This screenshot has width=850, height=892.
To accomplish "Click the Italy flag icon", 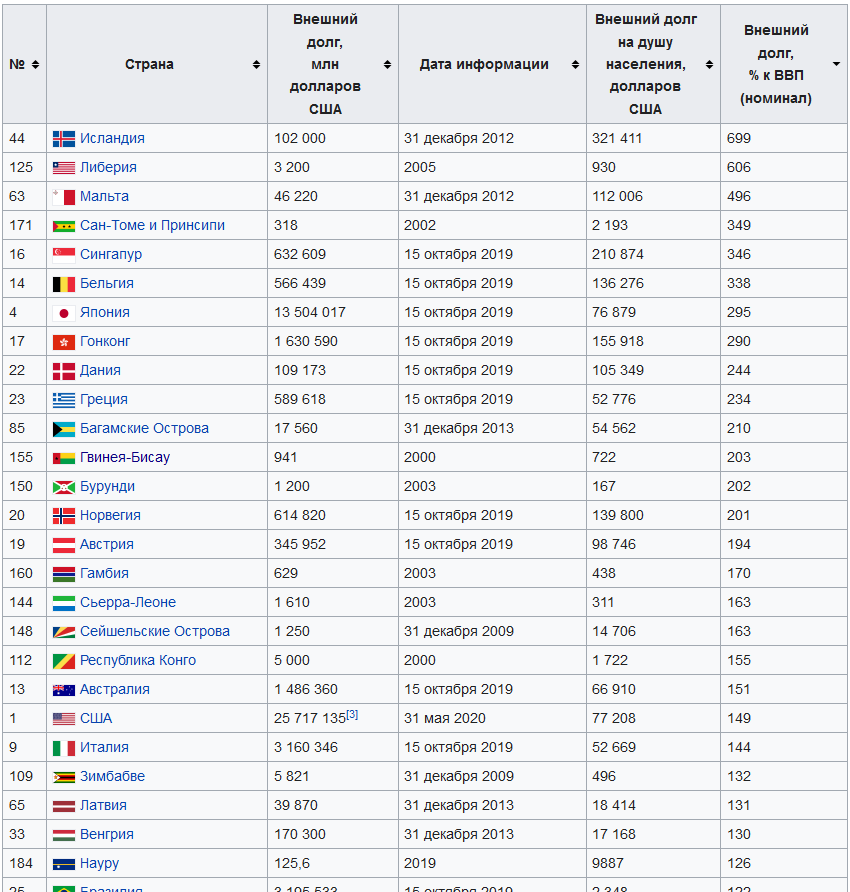I will point(64,748).
